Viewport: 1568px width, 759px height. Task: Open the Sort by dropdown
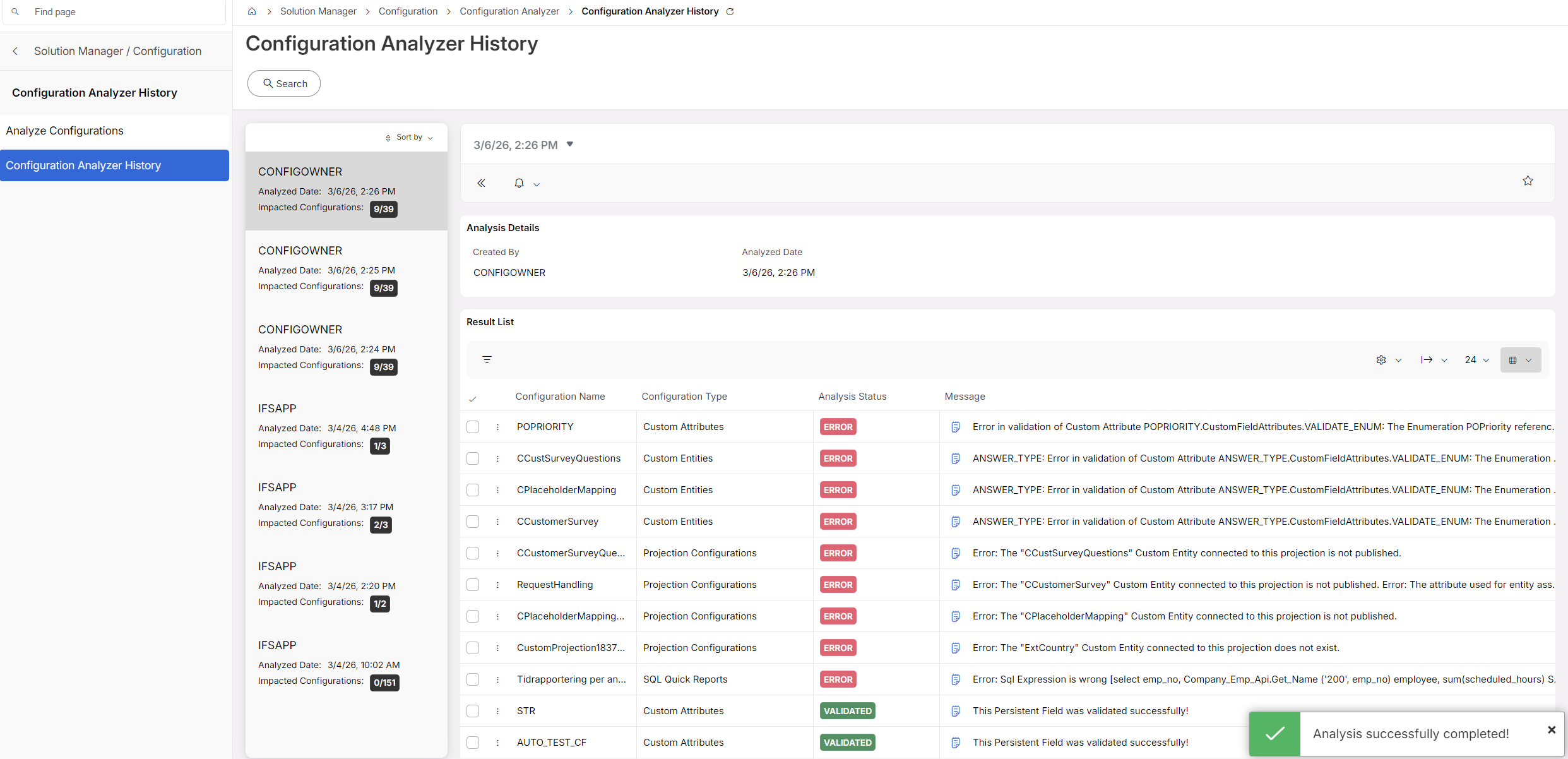[x=409, y=137]
